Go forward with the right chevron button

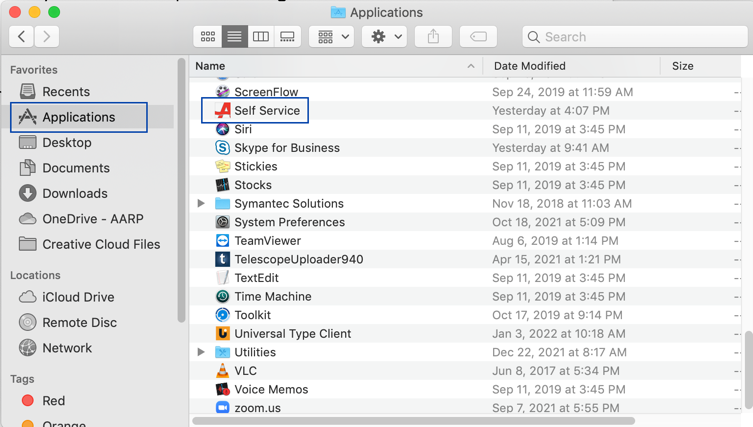[x=47, y=37]
